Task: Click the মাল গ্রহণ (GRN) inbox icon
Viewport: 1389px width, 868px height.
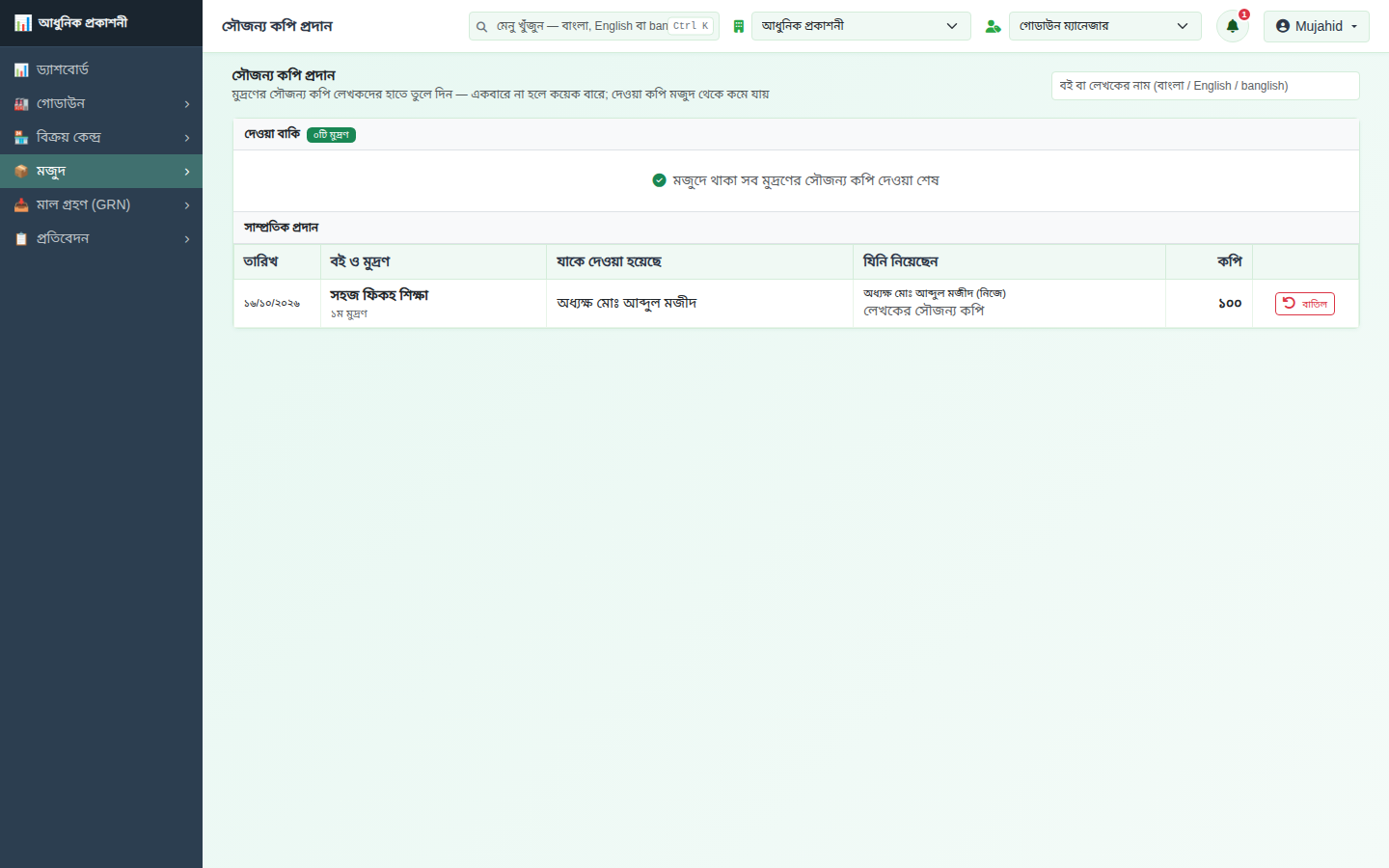Action: (x=21, y=204)
